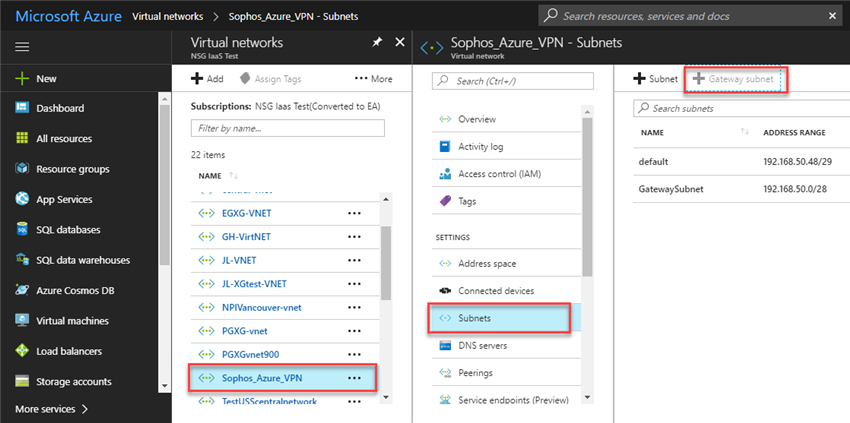850x423 pixels.
Task: Open the More toolbar menu
Action: [373, 79]
